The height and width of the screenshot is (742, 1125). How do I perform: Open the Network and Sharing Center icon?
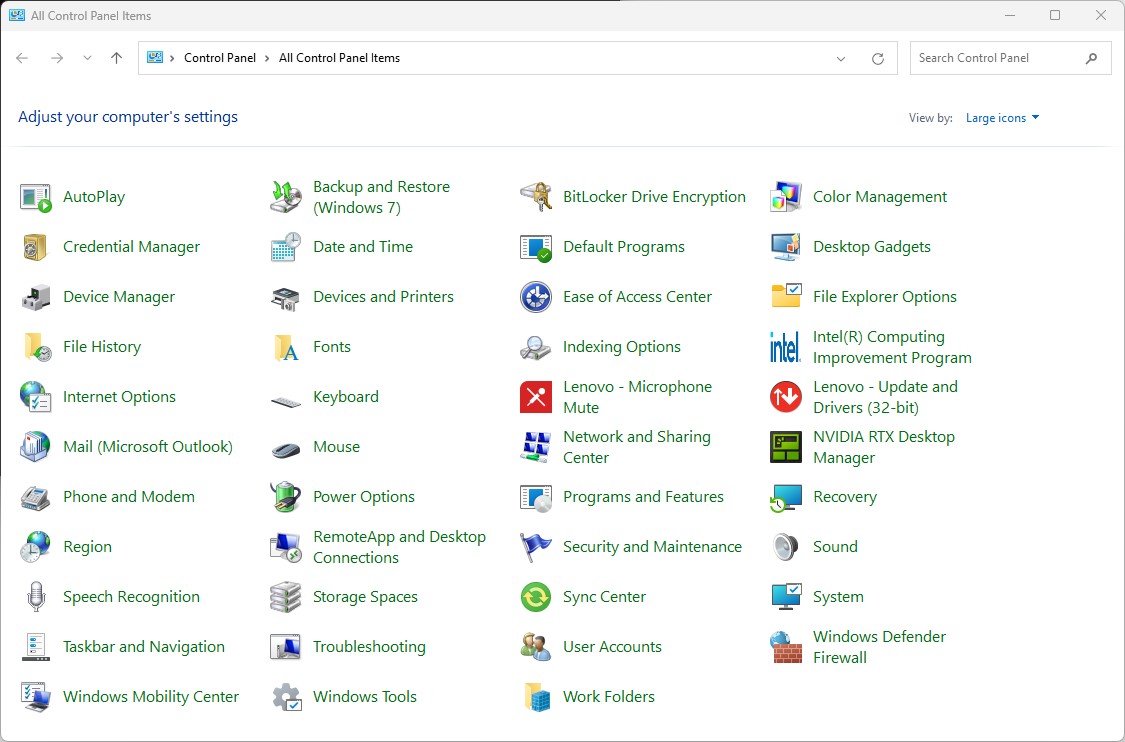click(536, 447)
